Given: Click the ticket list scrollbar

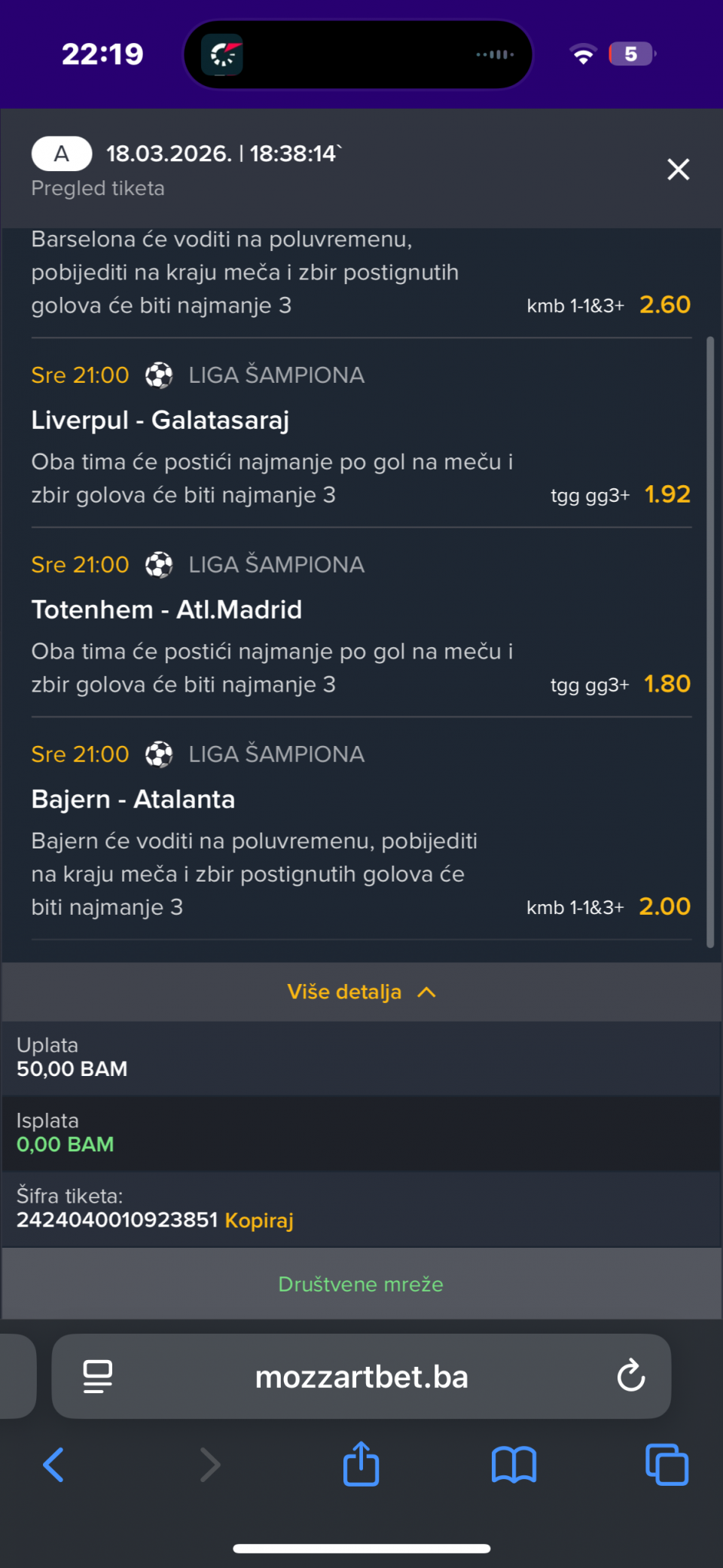Looking at the screenshot, I should [709, 640].
